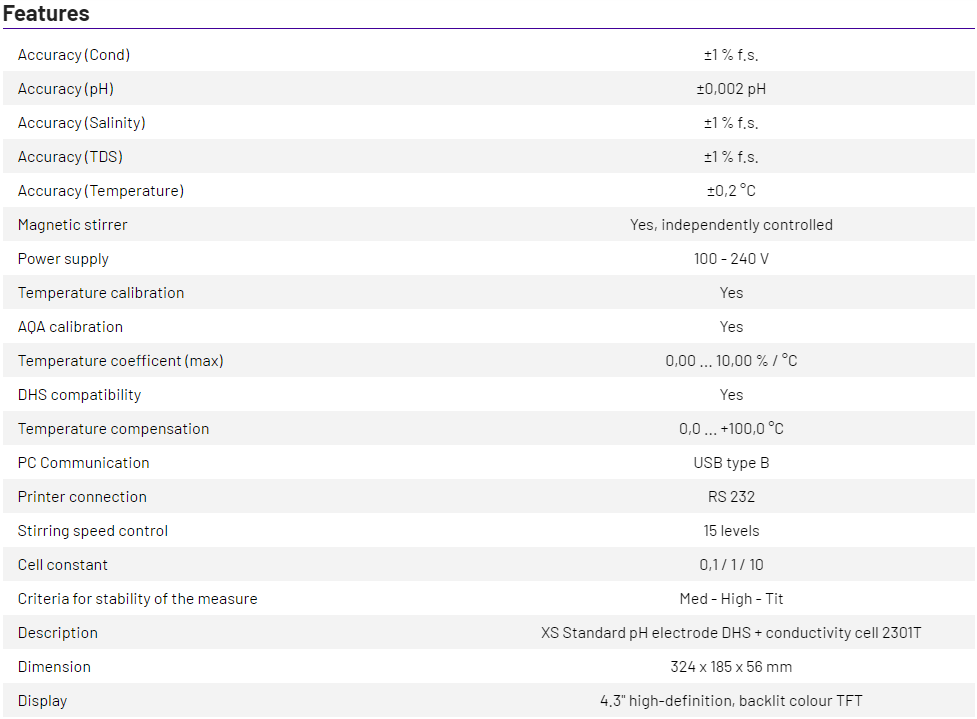Click the RS 232 printer connection value

tap(731, 497)
